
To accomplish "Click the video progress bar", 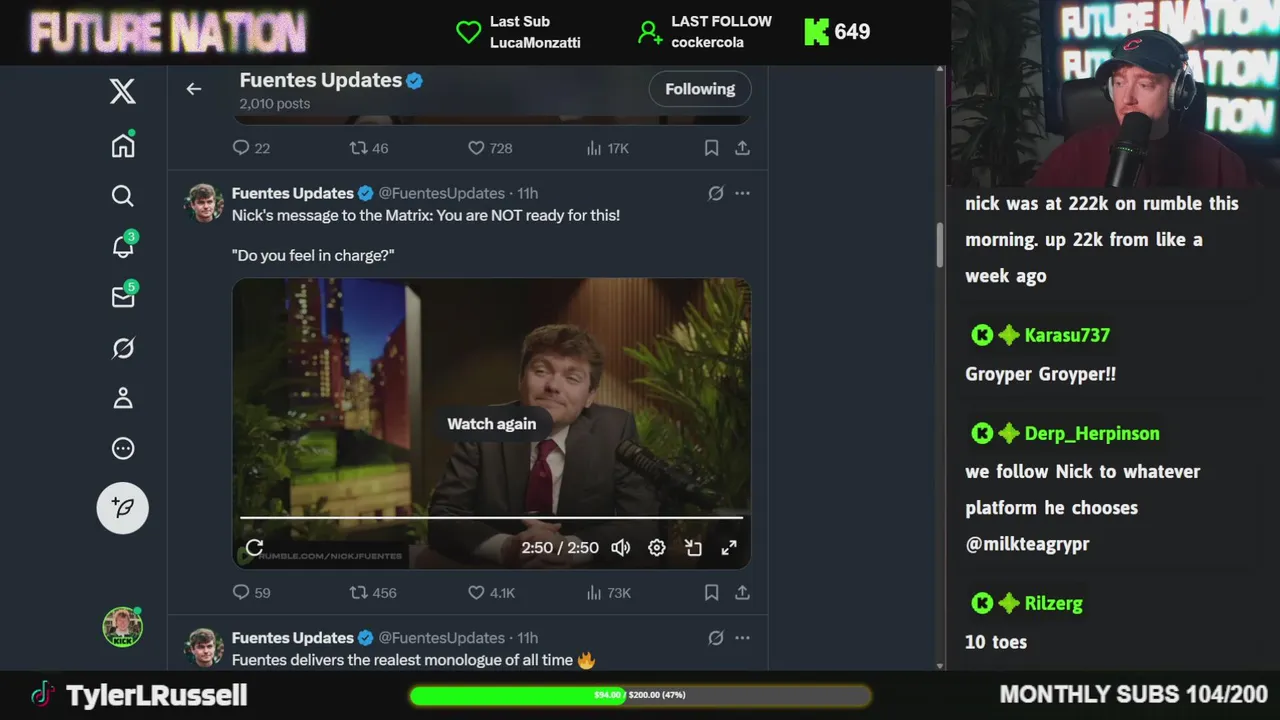I will pyautogui.click(x=491, y=518).
